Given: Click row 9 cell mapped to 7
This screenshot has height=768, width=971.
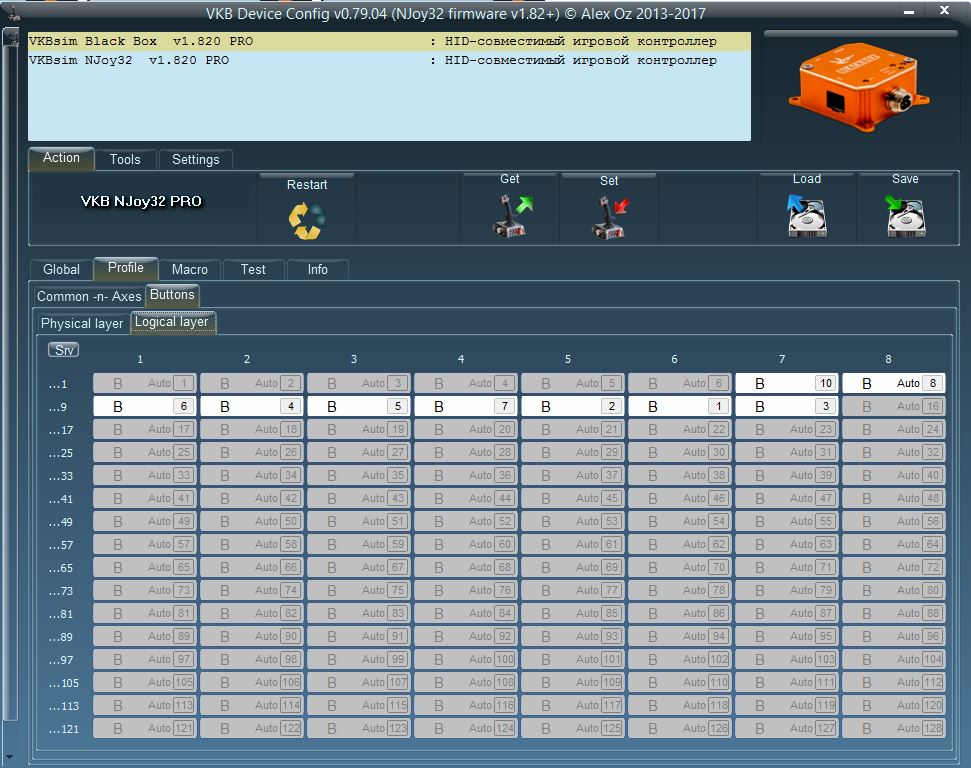Looking at the screenshot, I should click(x=466, y=406).
